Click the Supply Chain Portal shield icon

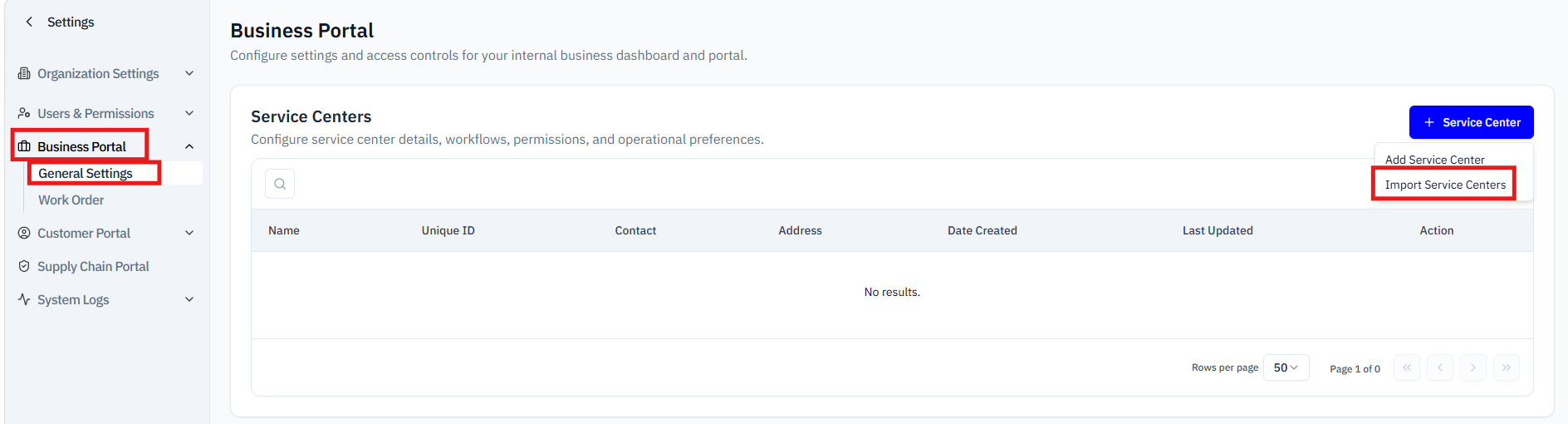pos(24,266)
